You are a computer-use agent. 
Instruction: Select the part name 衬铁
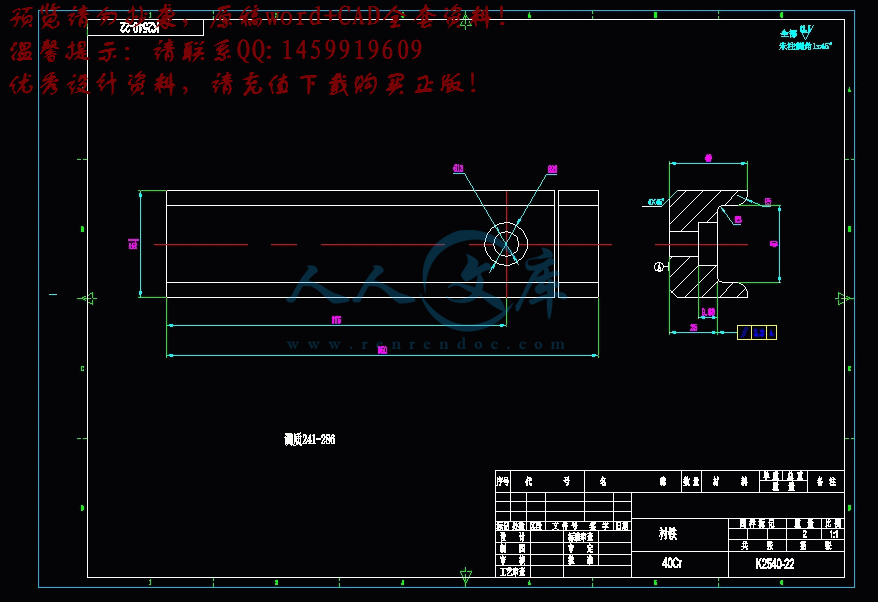(668, 534)
